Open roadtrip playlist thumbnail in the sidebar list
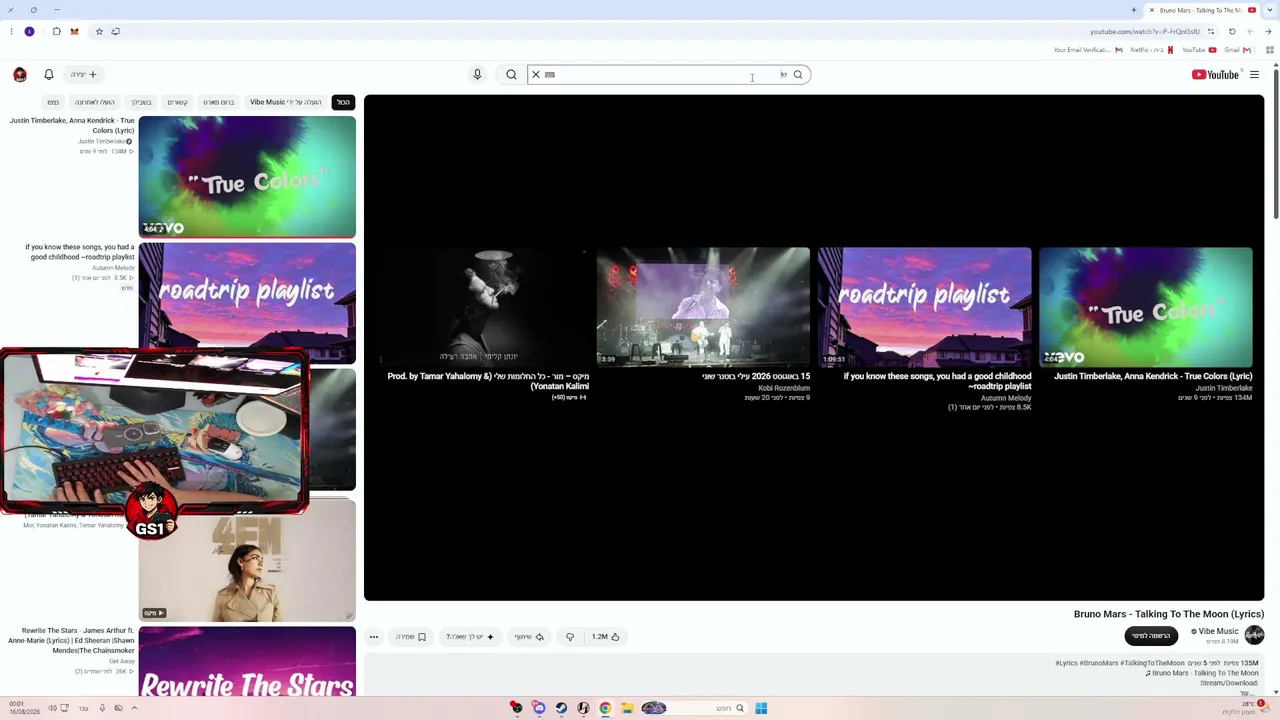The height and width of the screenshot is (720, 1280). click(x=247, y=303)
